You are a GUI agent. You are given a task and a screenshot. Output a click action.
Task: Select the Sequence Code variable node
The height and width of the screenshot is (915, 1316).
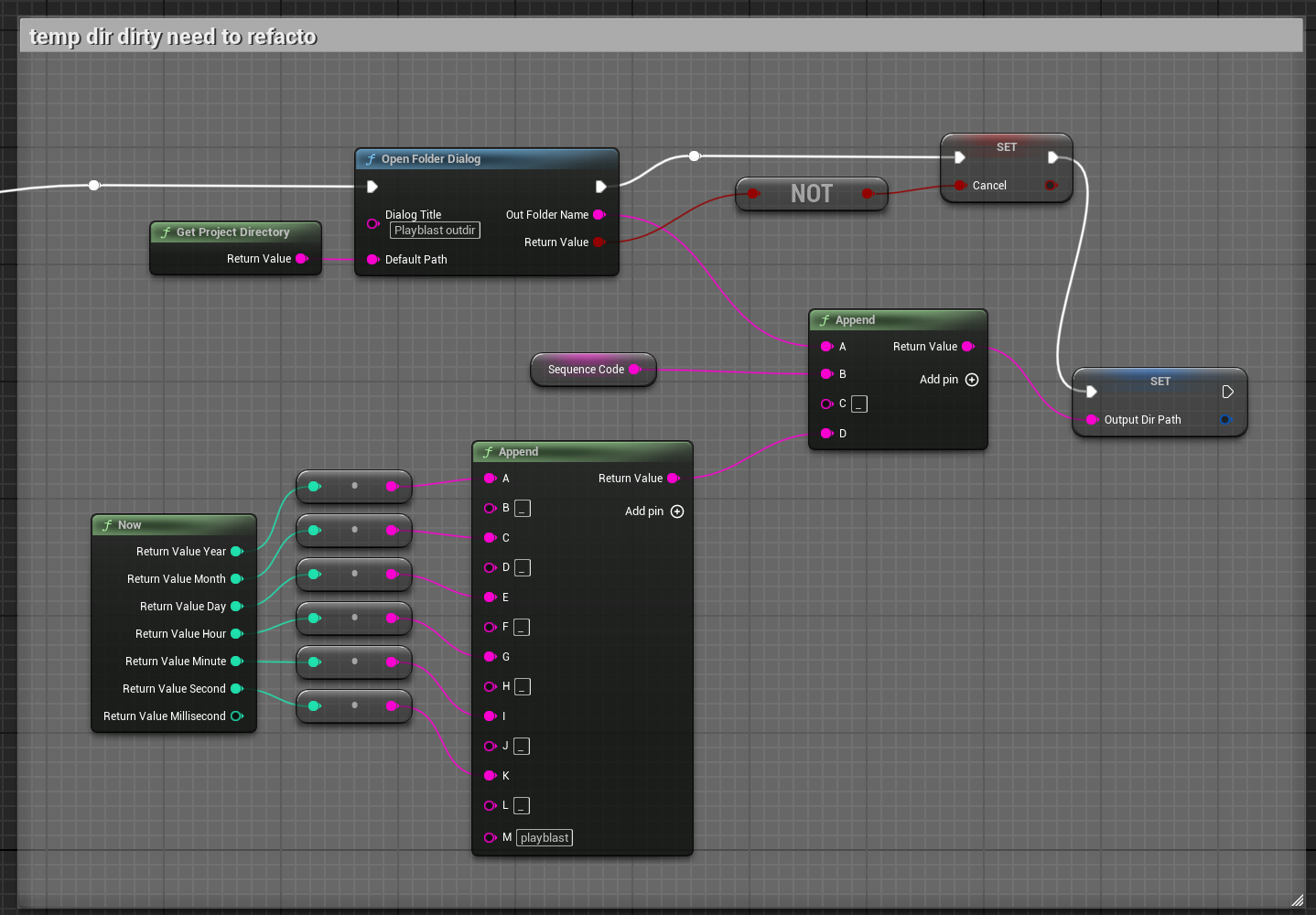click(x=593, y=370)
